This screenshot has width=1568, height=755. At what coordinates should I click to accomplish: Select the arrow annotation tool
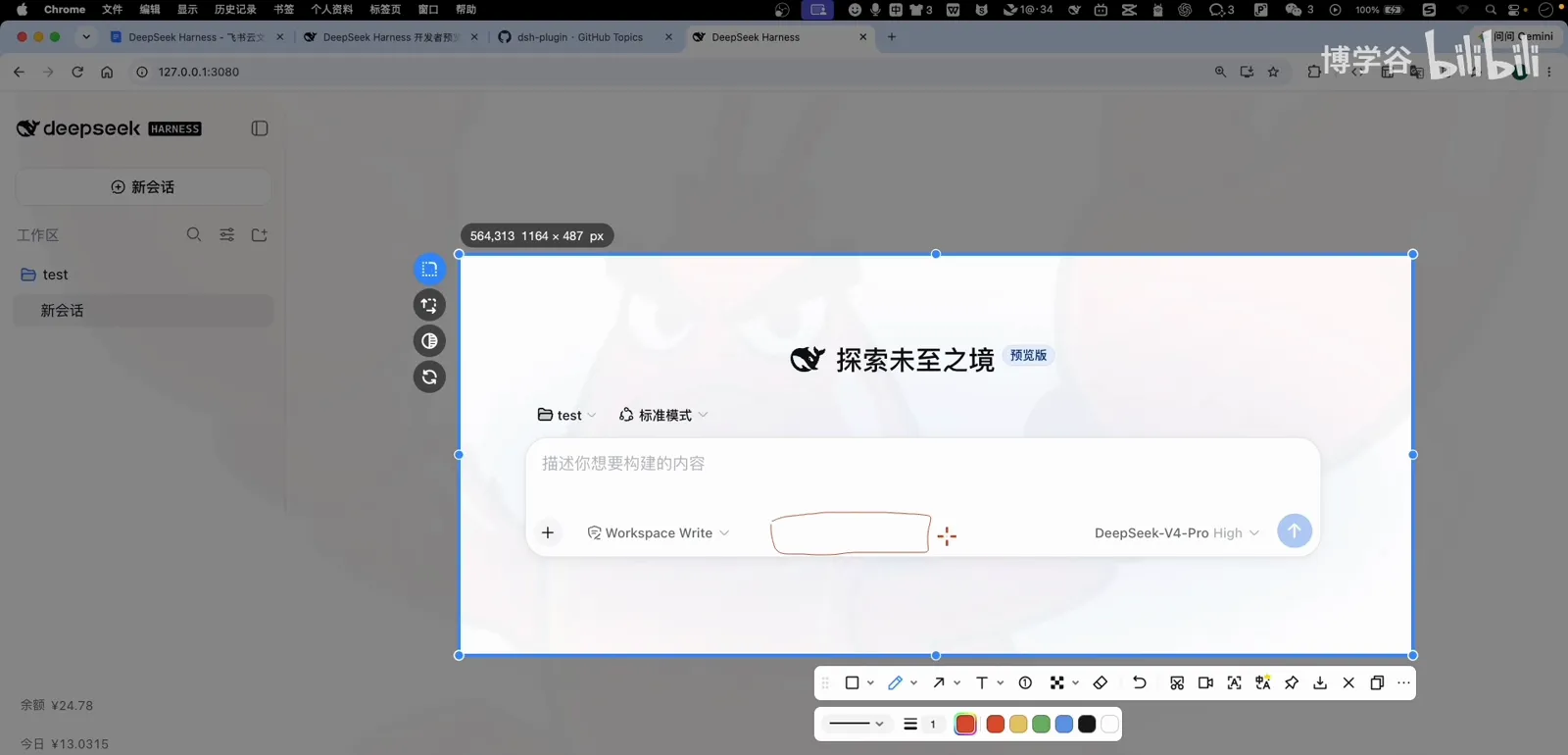pos(939,682)
